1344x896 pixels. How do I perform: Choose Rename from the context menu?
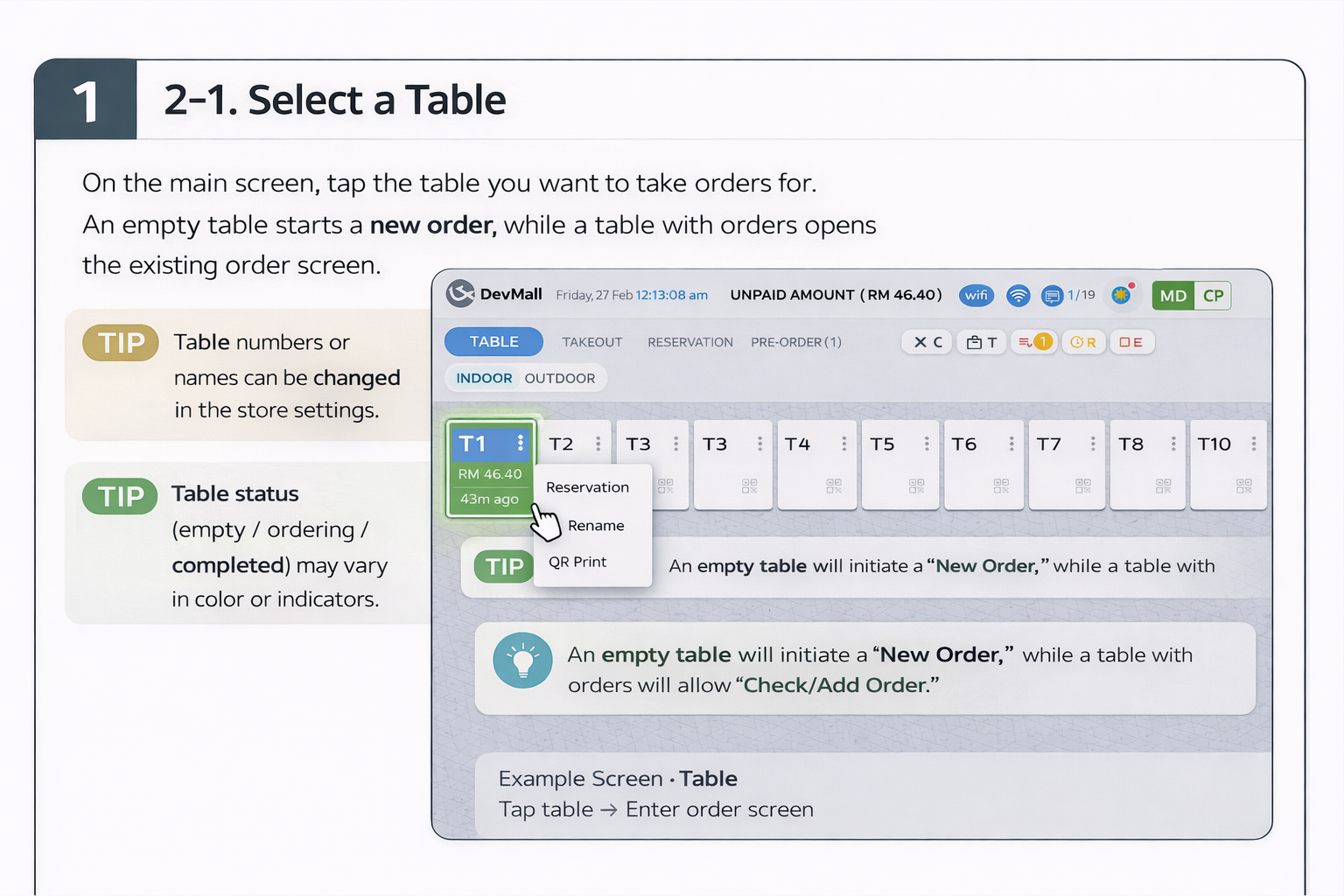coord(596,525)
